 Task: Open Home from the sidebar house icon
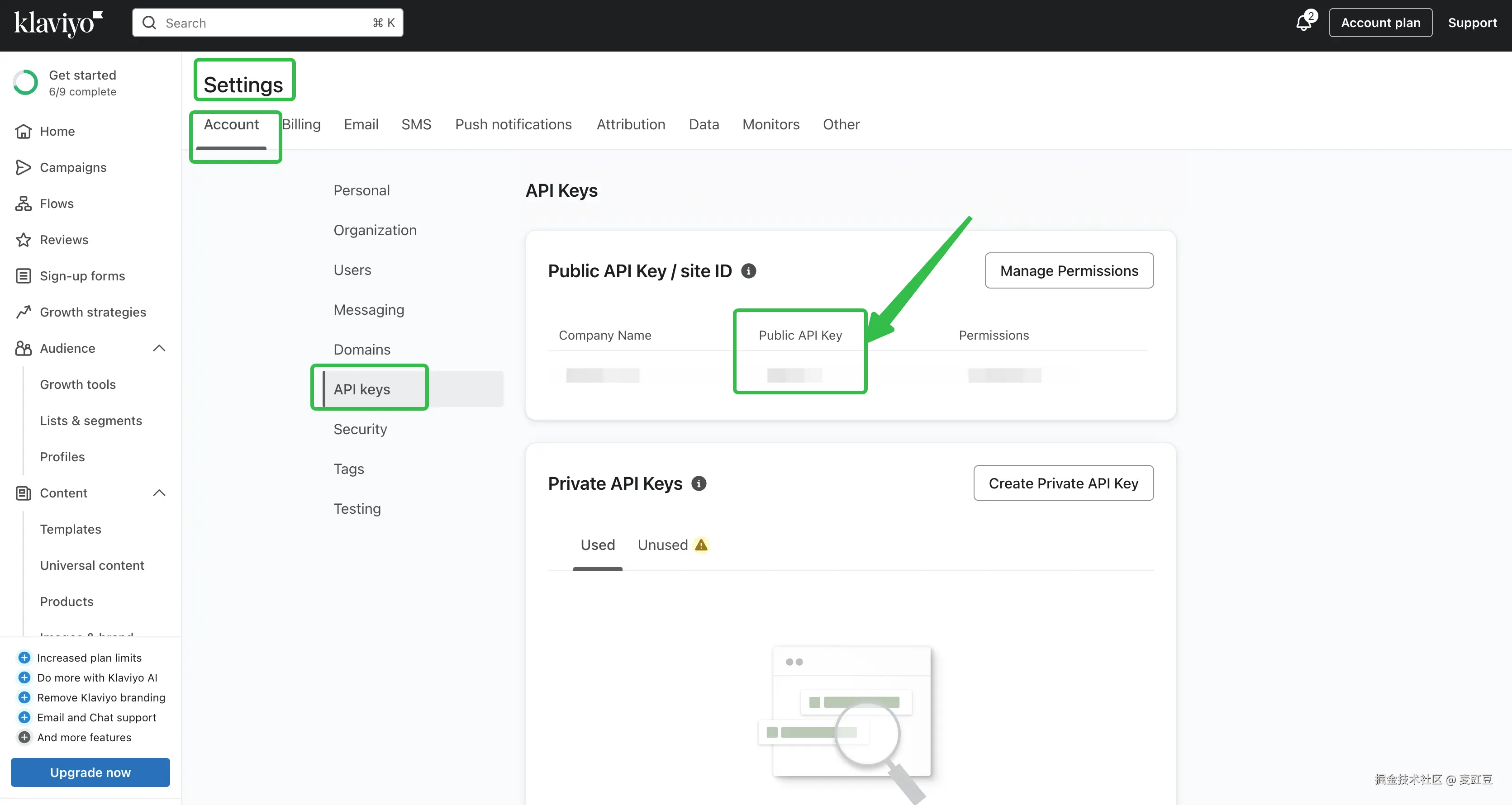[x=24, y=132]
